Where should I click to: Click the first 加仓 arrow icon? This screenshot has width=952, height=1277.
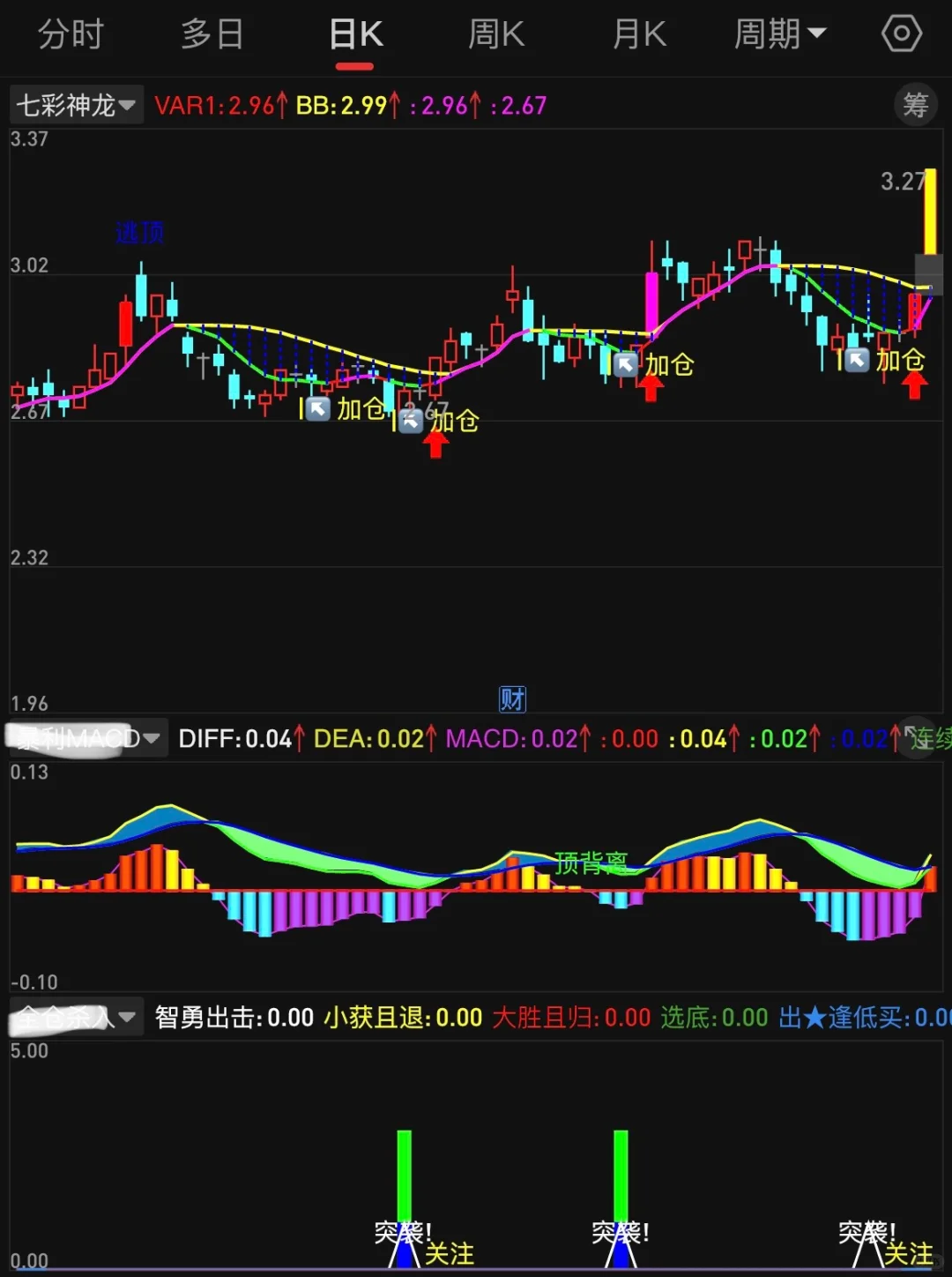[x=317, y=408]
